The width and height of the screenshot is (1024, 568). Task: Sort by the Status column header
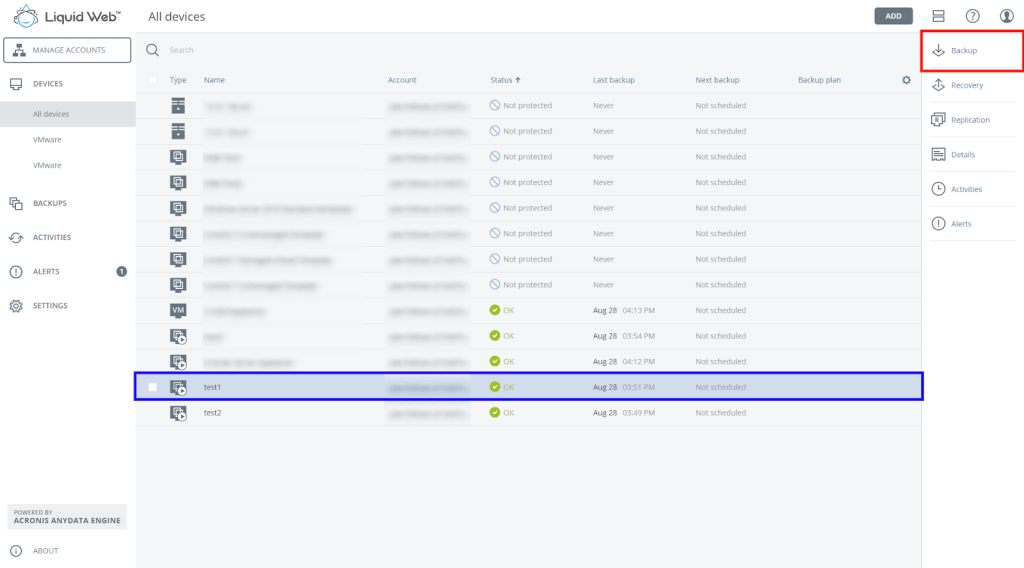[x=505, y=80]
